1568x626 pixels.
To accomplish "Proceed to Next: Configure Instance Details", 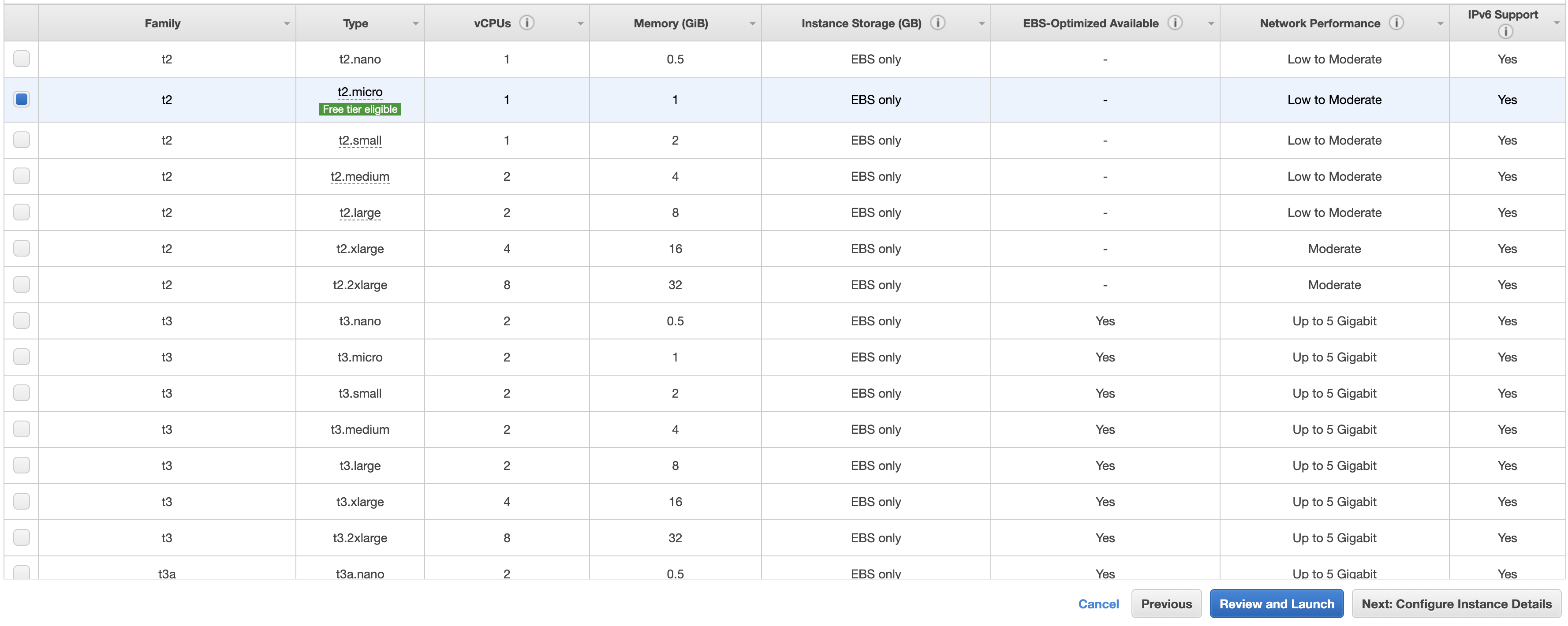I will 1456,604.
